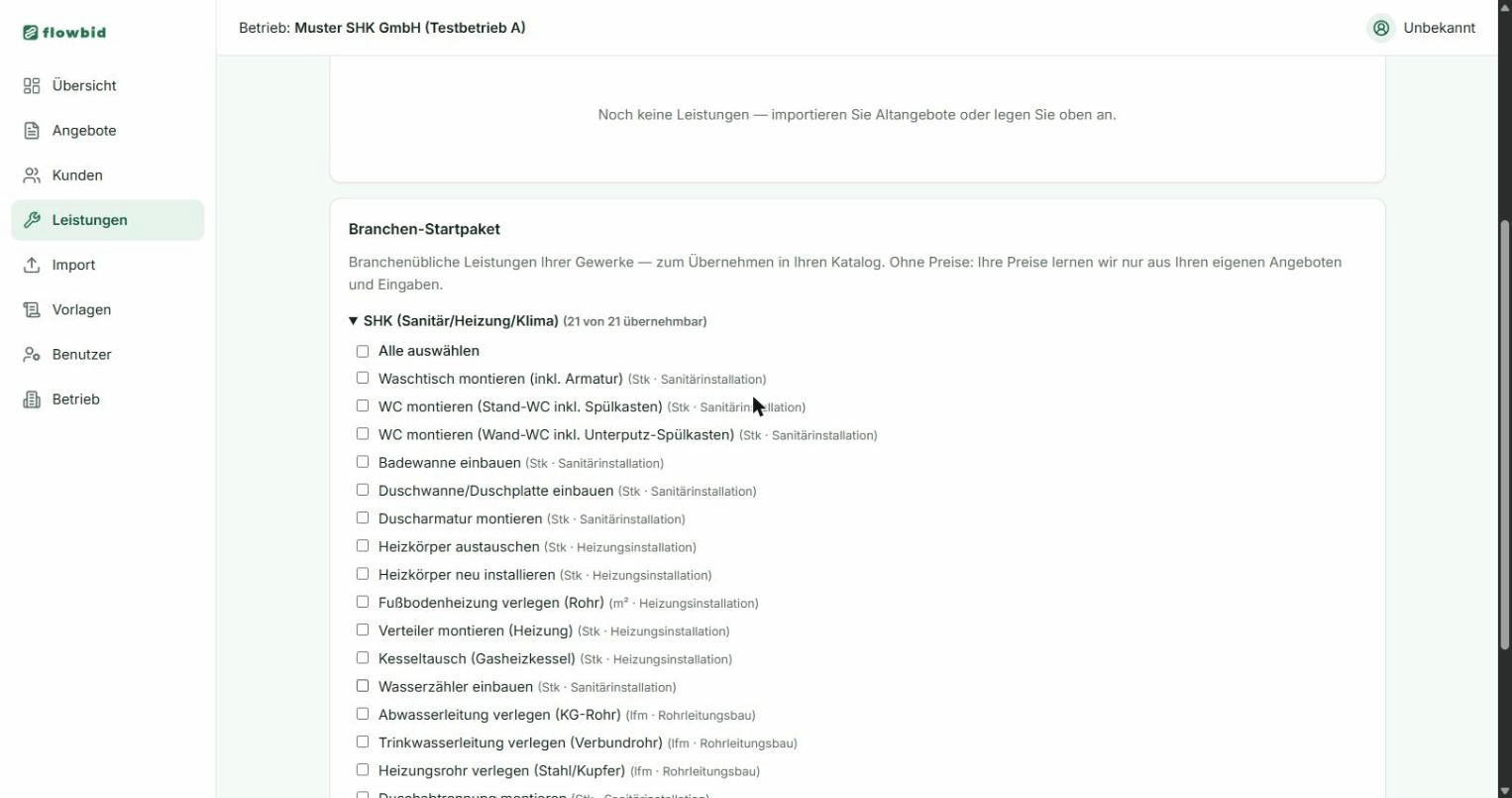Click the Import upload icon
The image size is (1512, 798).
tap(32, 265)
